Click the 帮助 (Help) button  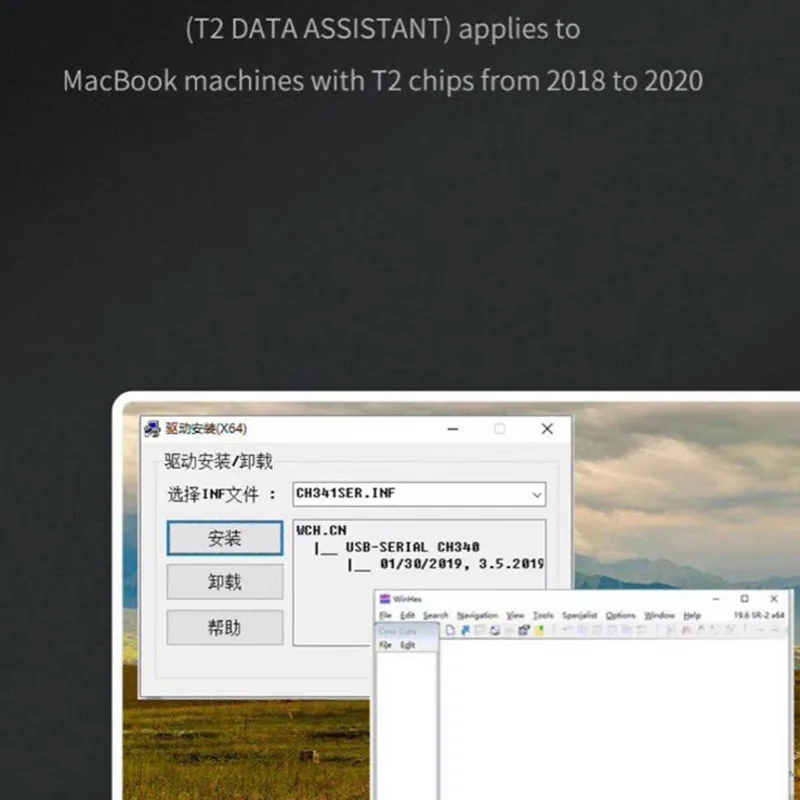tap(224, 627)
